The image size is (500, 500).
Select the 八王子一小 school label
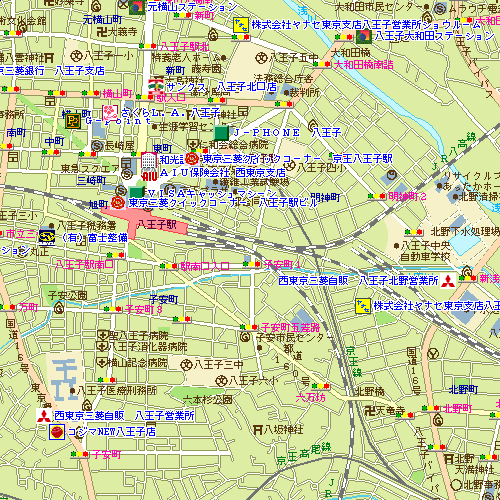[x=109, y=55]
